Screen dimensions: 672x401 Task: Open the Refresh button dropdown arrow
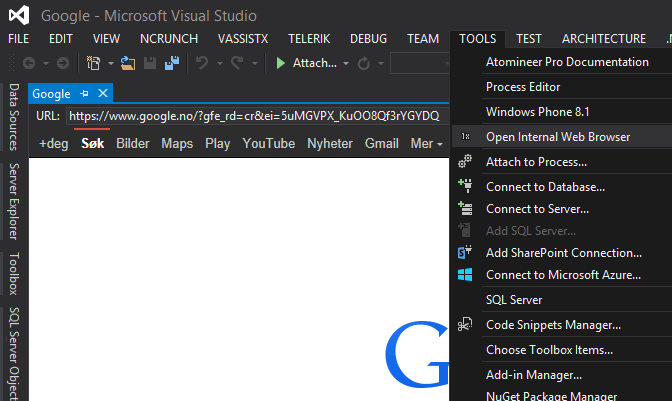[x=381, y=63]
